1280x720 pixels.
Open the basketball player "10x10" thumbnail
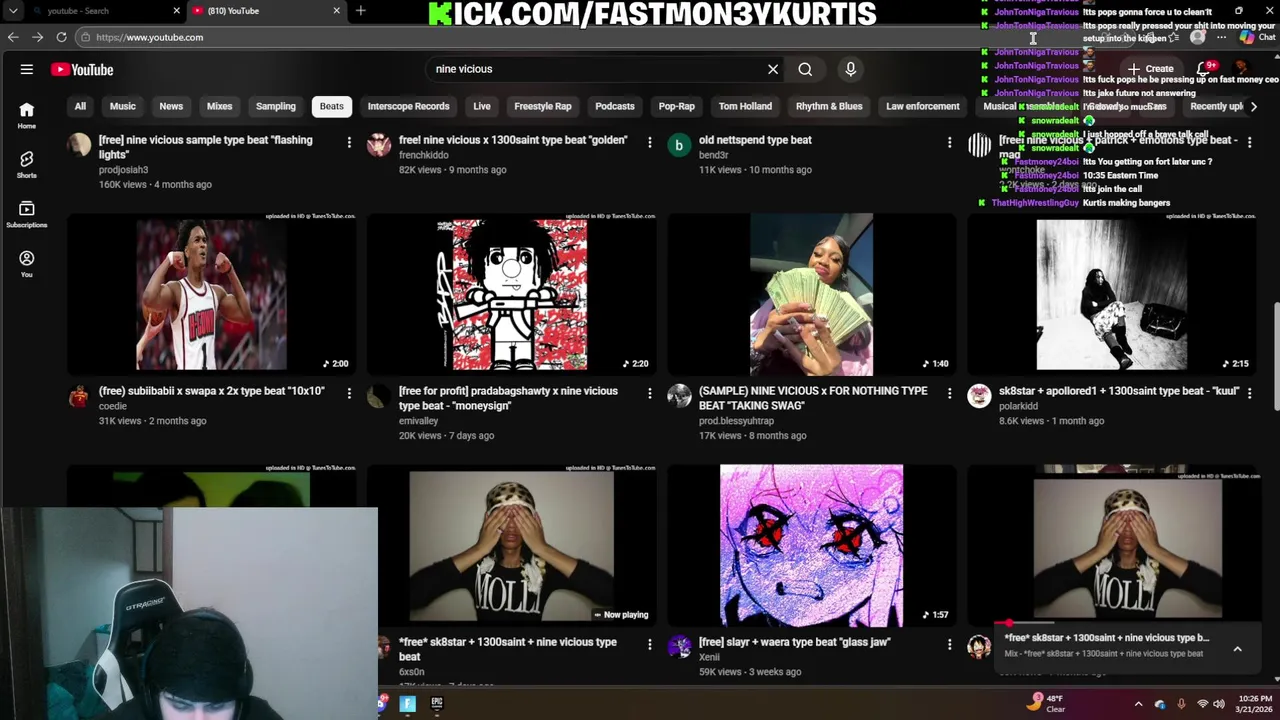coord(211,293)
